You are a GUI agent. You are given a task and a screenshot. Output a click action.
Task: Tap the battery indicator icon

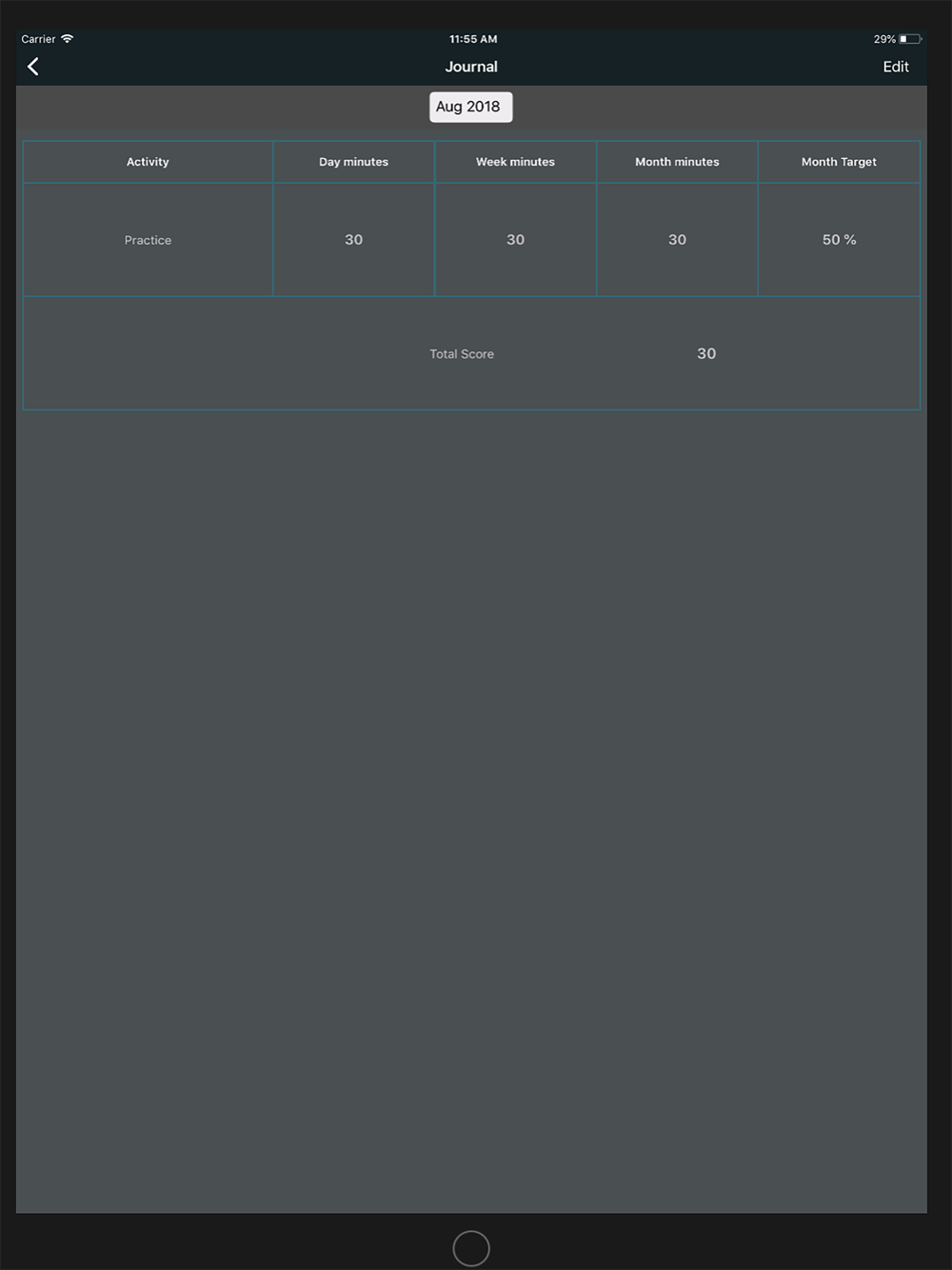(910, 39)
